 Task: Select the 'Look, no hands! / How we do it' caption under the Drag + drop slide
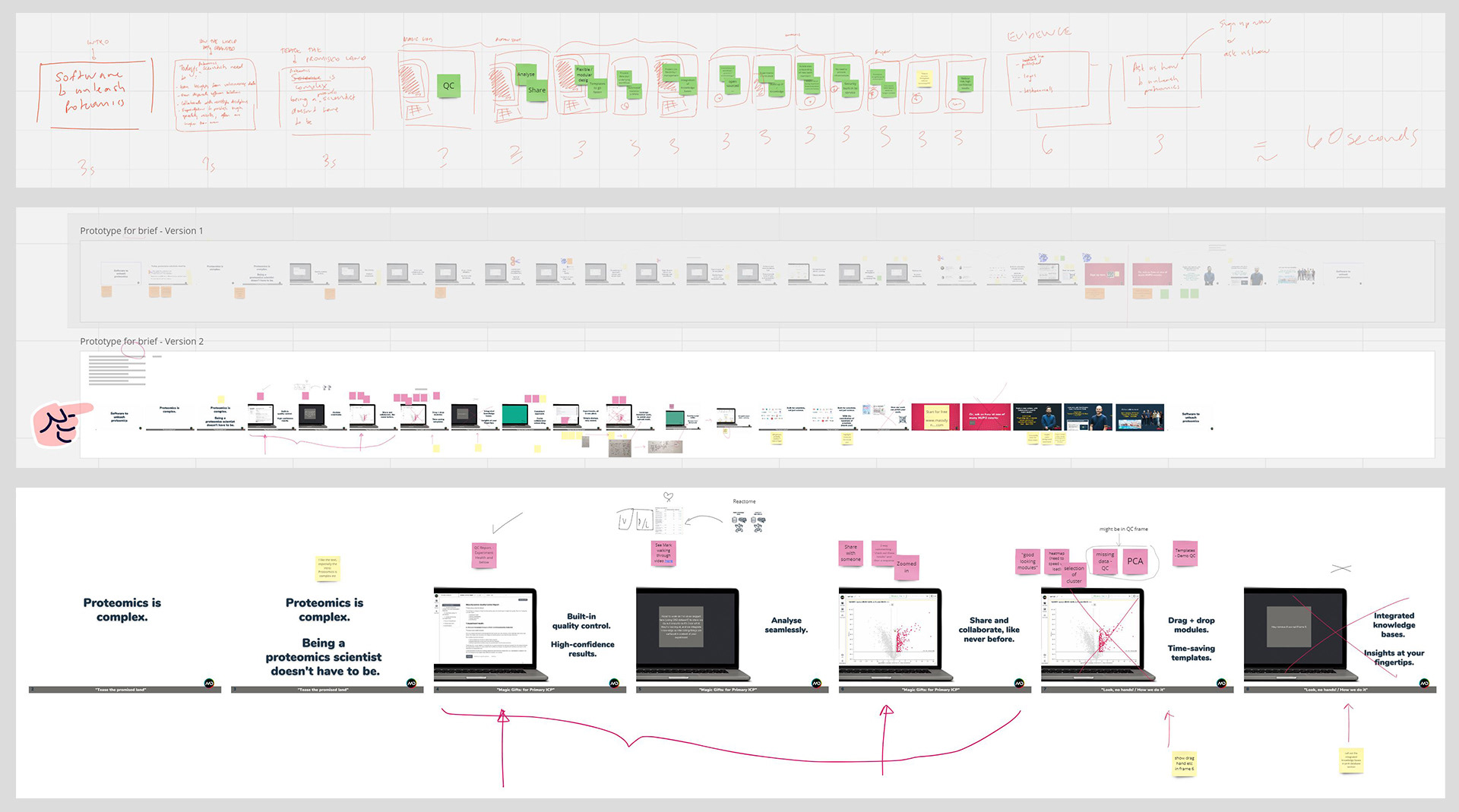(1133, 690)
